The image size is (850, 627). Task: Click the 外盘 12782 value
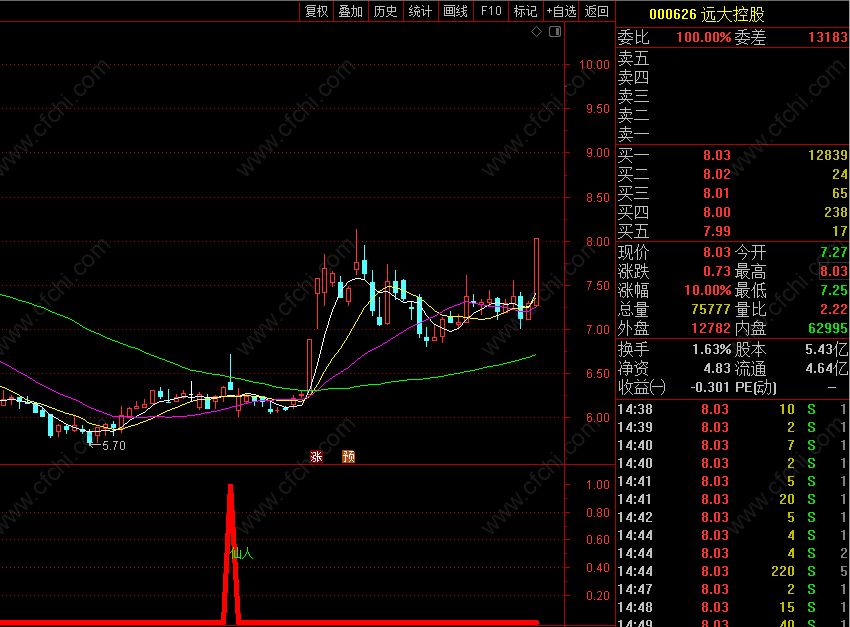click(x=711, y=328)
